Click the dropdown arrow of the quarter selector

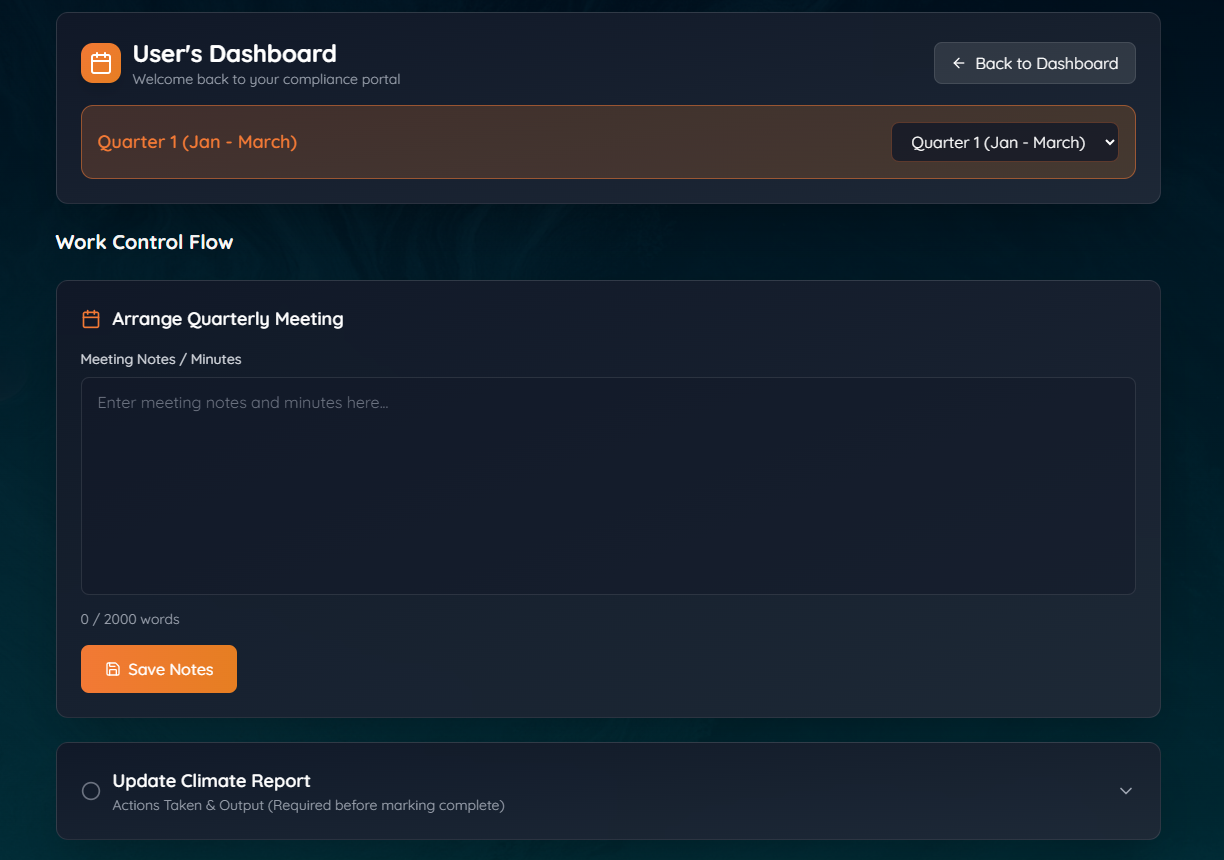point(1108,142)
